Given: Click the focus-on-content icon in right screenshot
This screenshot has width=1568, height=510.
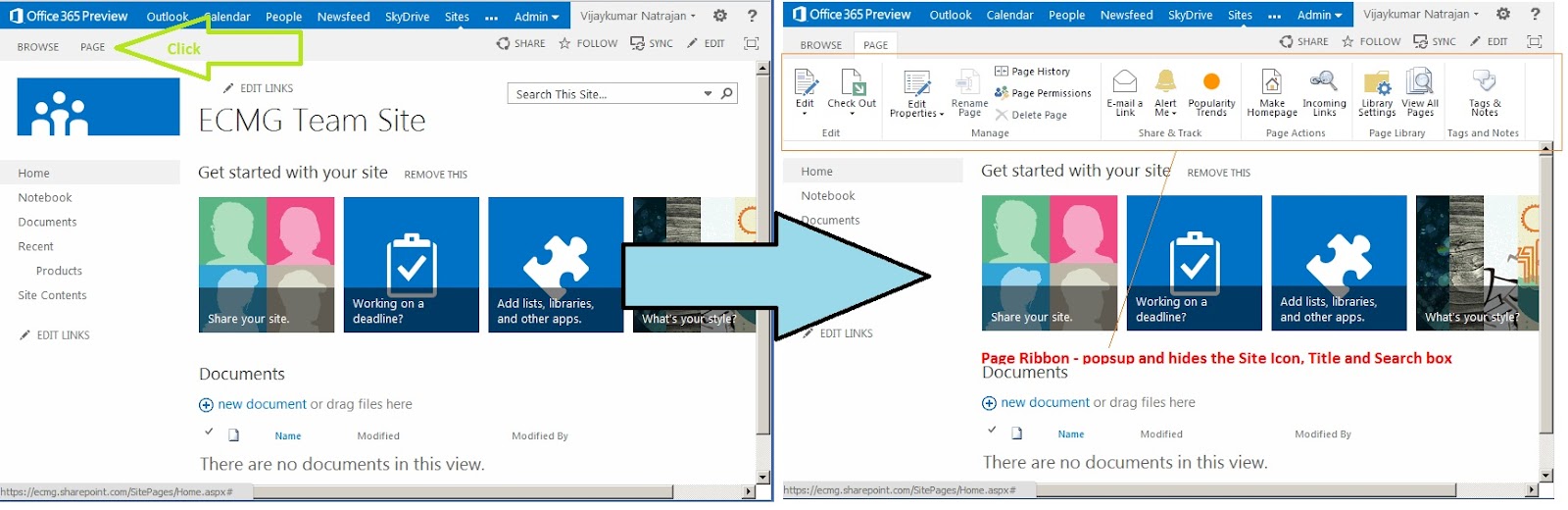Looking at the screenshot, I should [x=1535, y=41].
